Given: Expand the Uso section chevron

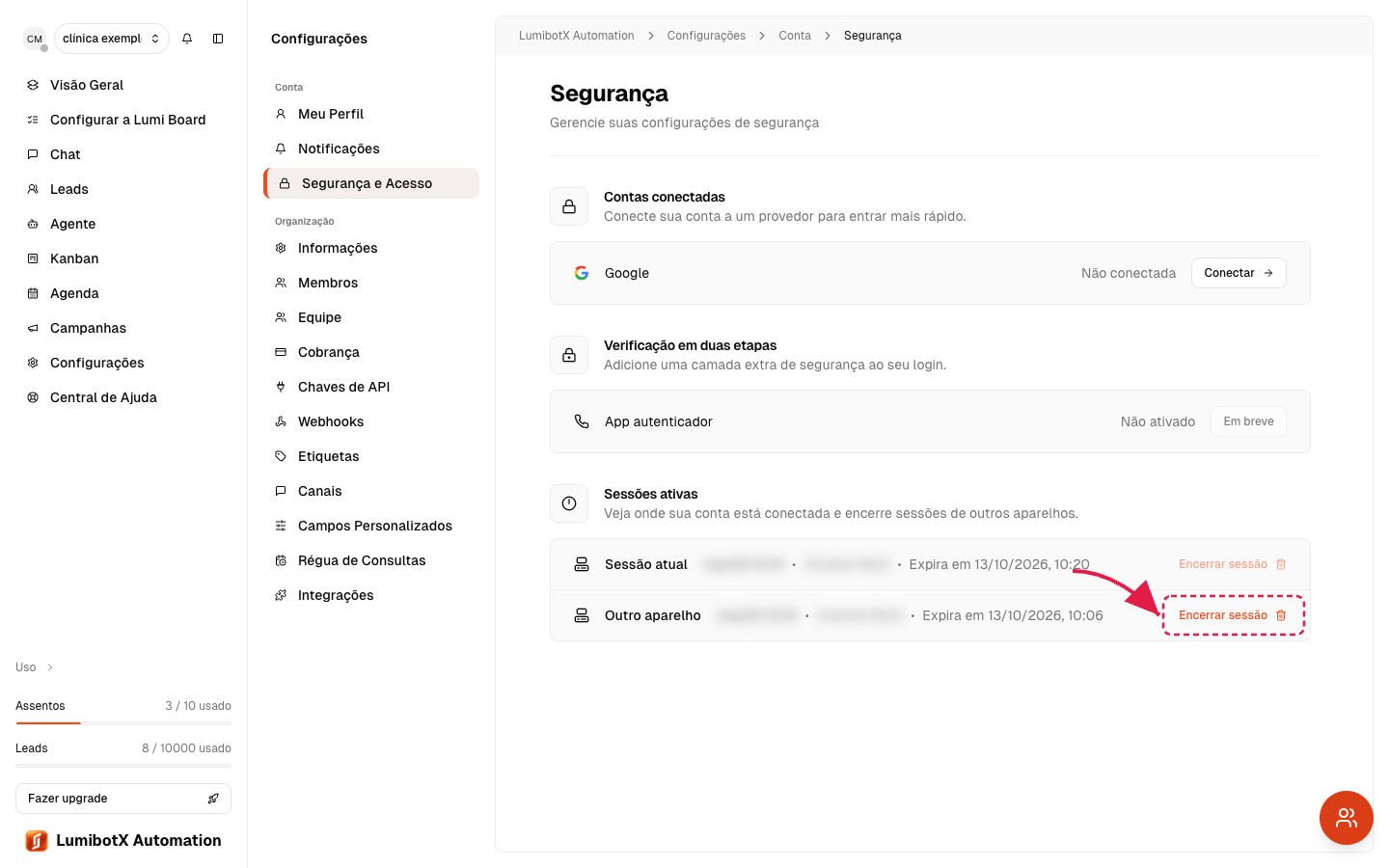Looking at the screenshot, I should pyautogui.click(x=50, y=667).
